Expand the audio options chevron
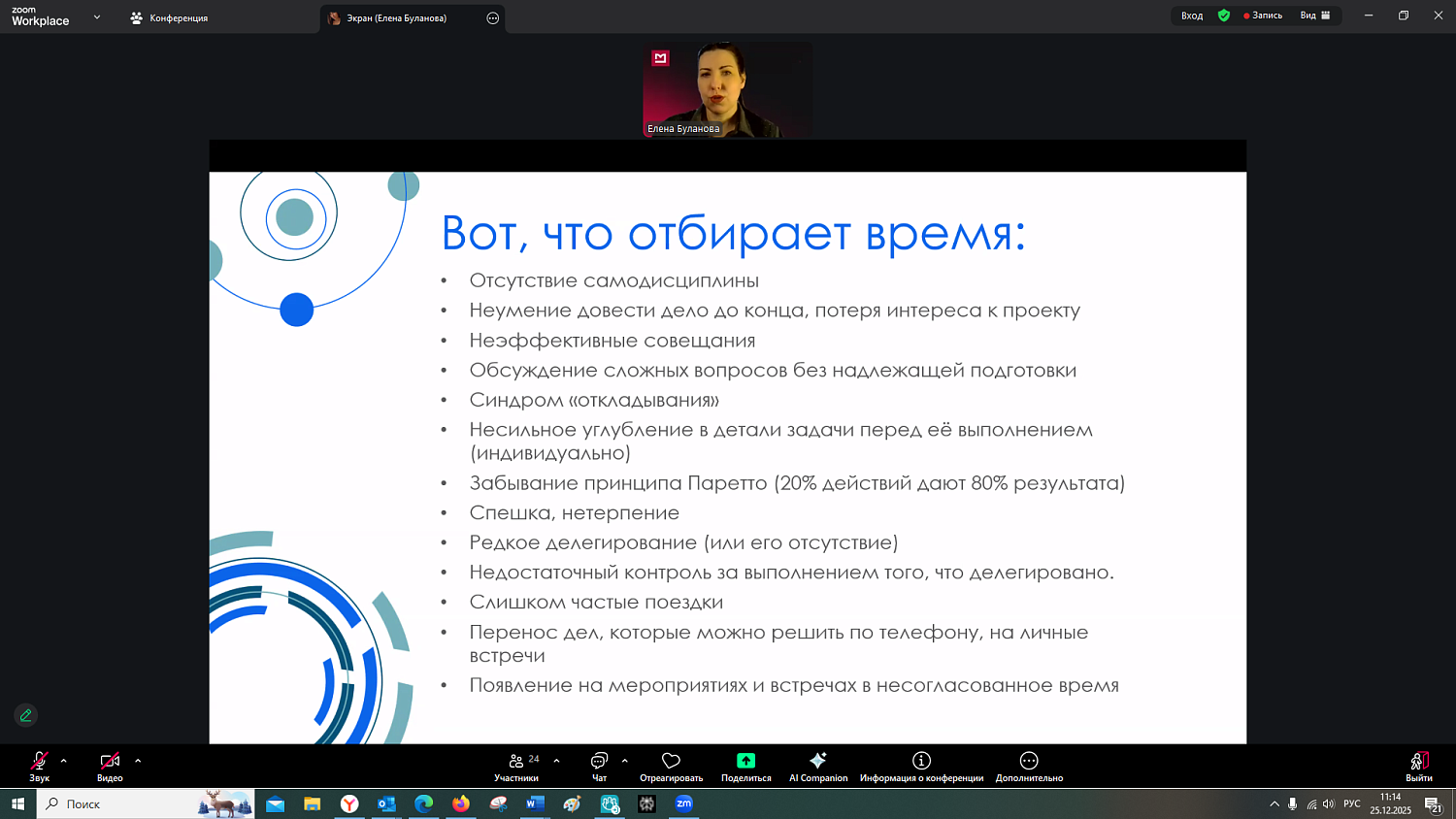 [x=62, y=761]
